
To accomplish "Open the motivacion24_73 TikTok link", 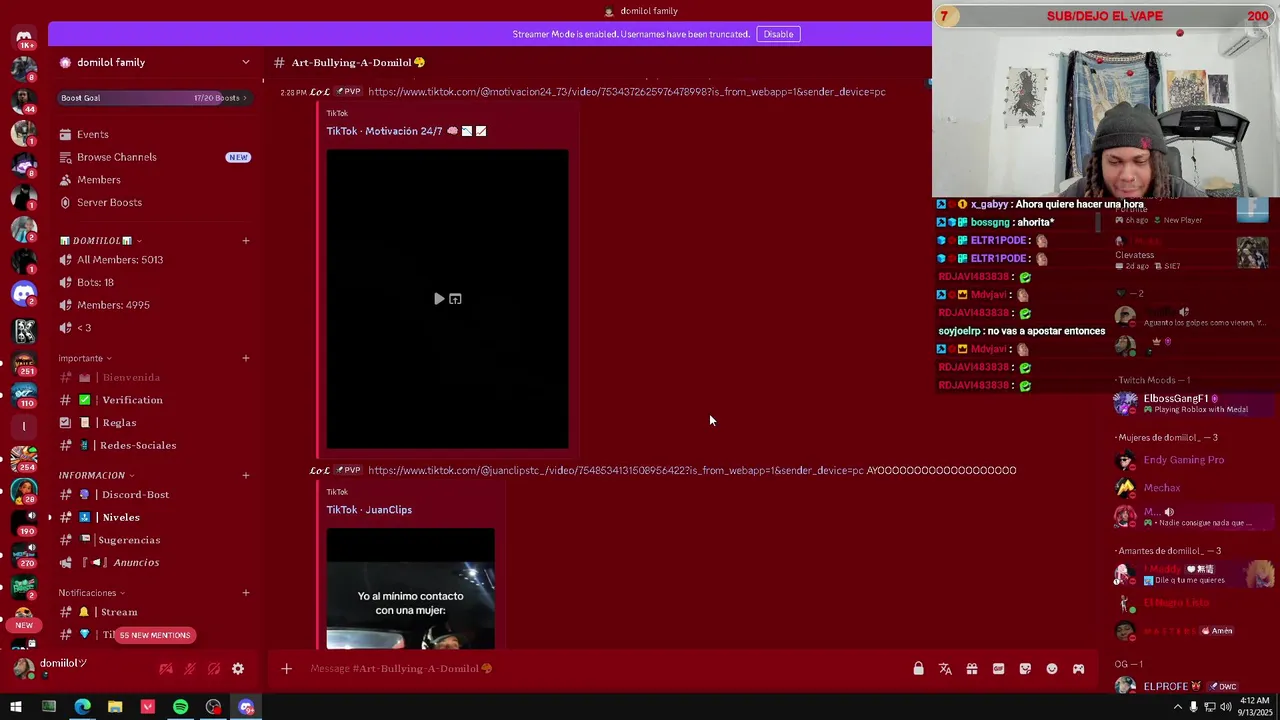I will point(626,92).
